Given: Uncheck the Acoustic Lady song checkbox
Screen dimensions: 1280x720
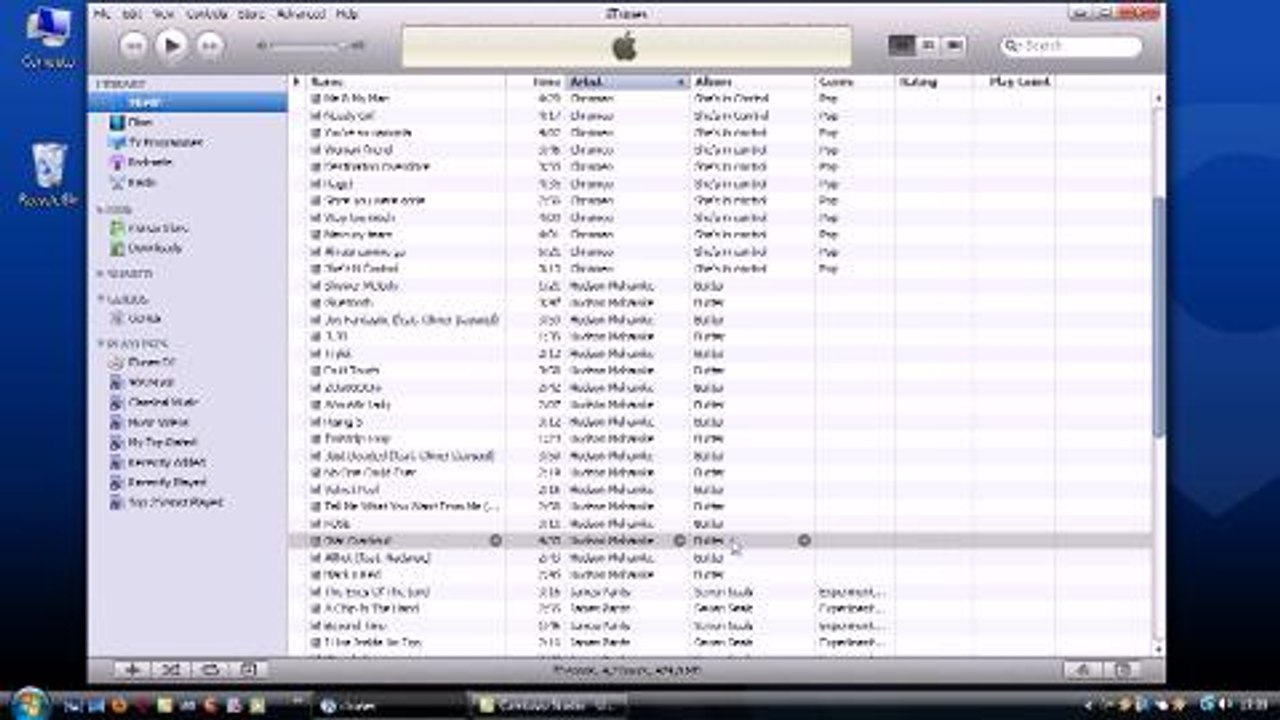Looking at the screenshot, I should (316, 405).
